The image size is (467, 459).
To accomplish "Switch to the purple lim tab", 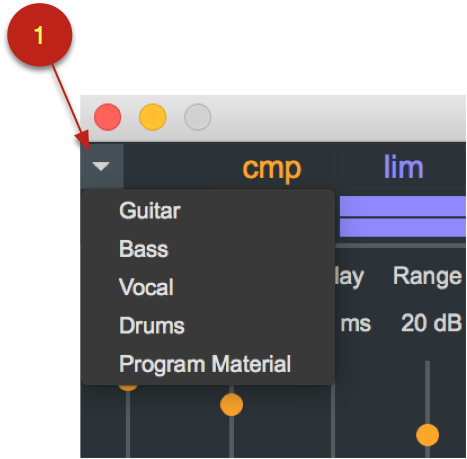I will 404,167.
